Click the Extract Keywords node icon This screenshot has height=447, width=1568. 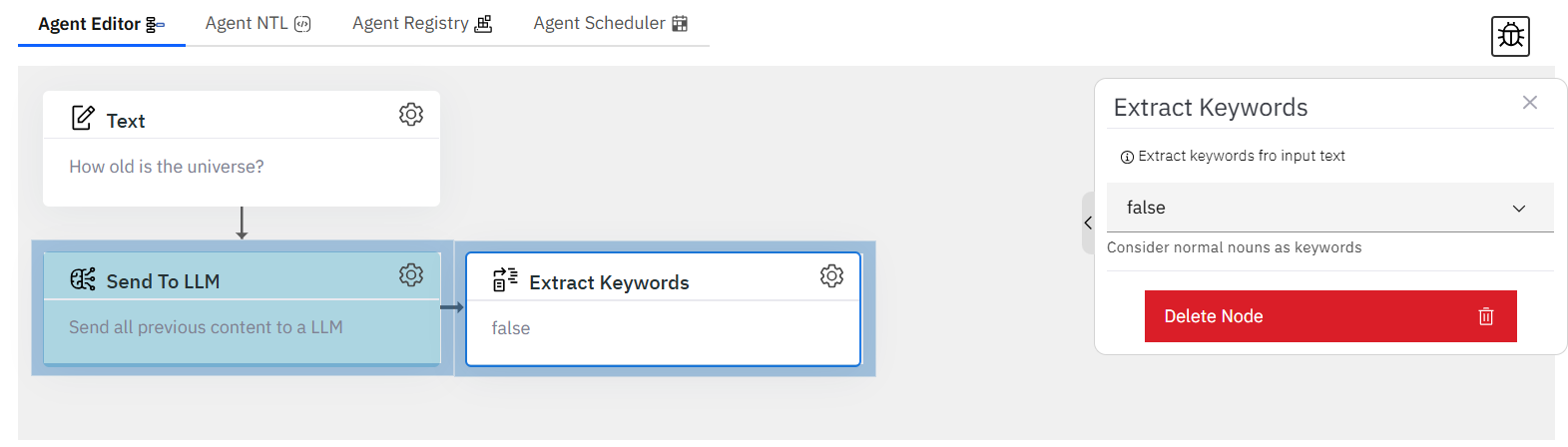click(505, 280)
